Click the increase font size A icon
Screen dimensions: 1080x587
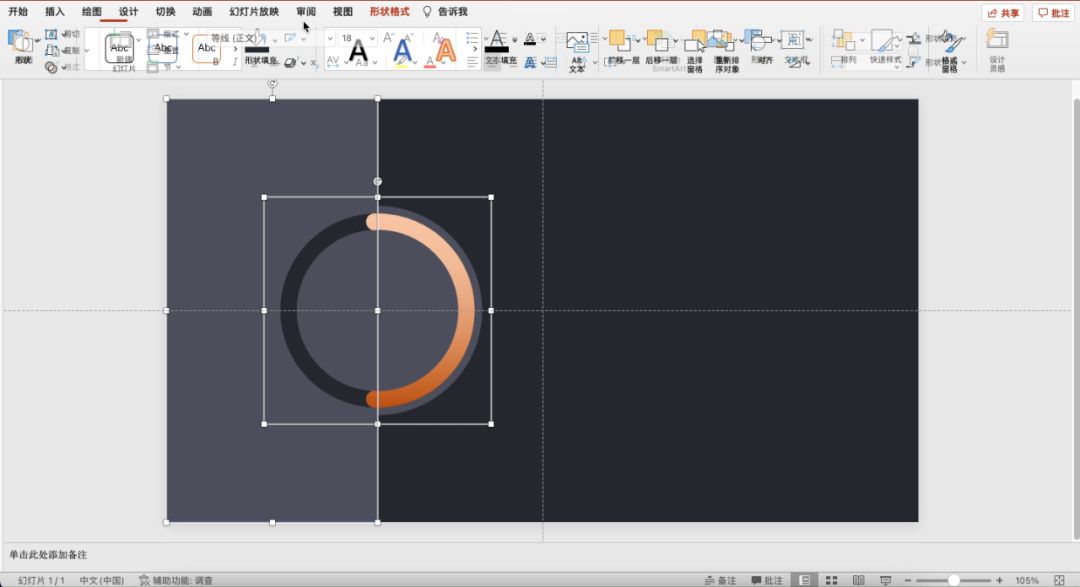[x=388, y=38]
